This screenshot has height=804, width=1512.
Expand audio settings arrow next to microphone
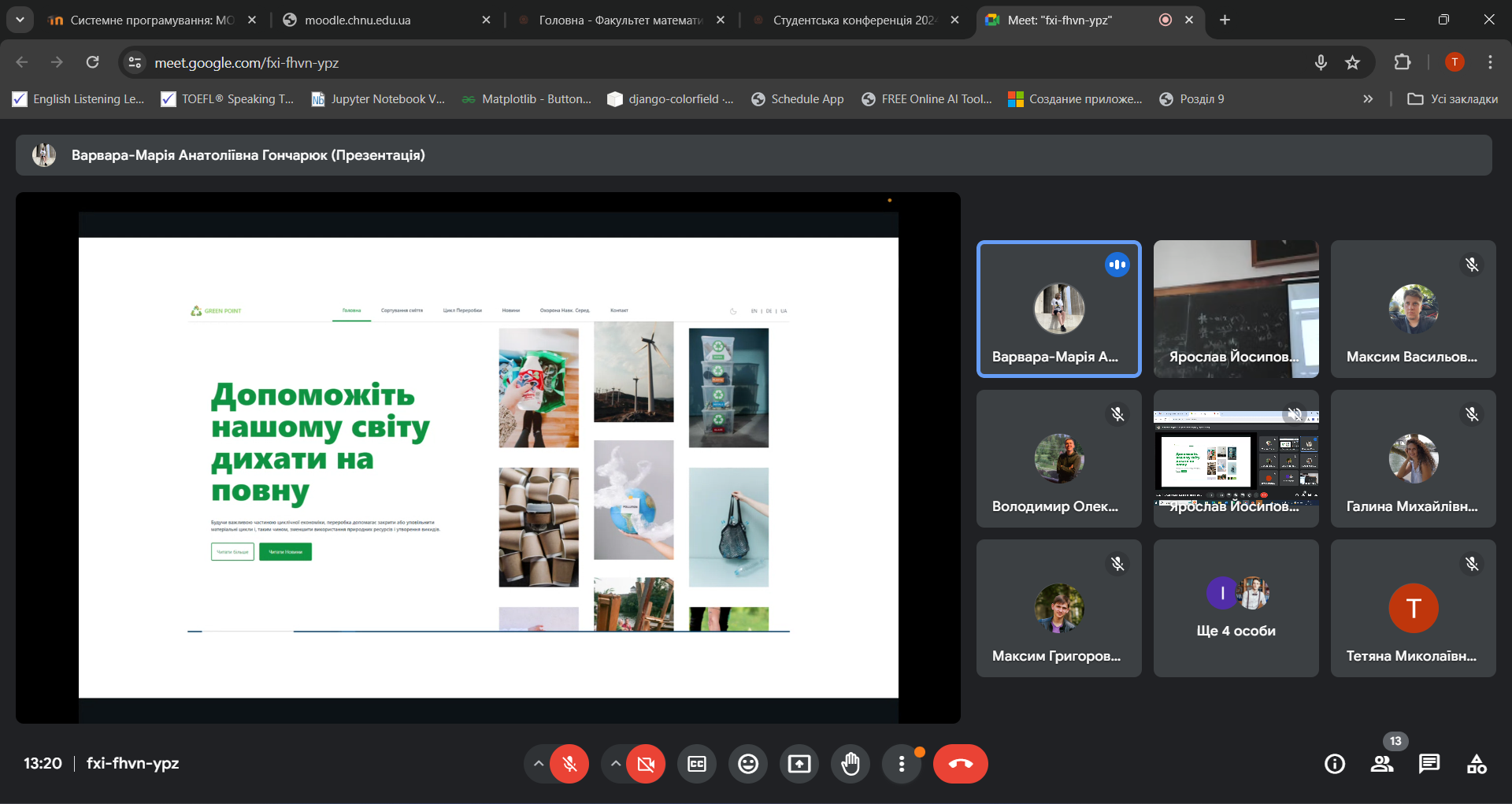[x=538, y=764]
